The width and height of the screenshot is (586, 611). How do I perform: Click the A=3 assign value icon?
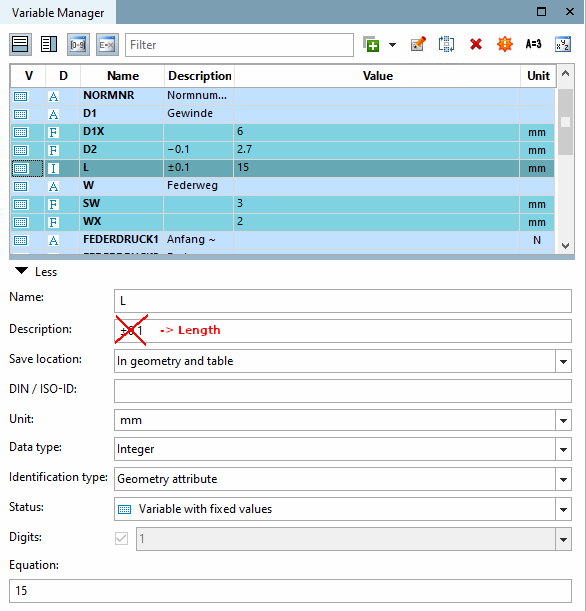(x=533, y=44)
